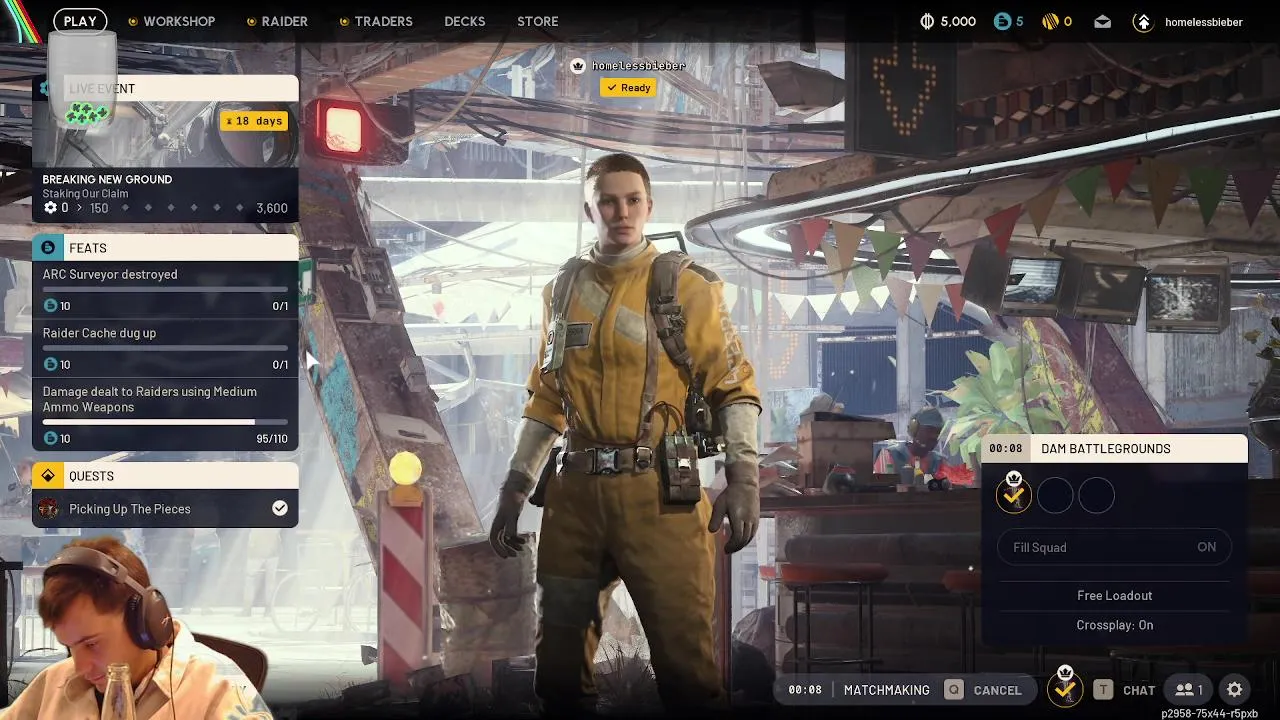1280x720 pixels.
Task: Open homelessbieber profile icon in top bar
Action: (x=1143, y=21)
